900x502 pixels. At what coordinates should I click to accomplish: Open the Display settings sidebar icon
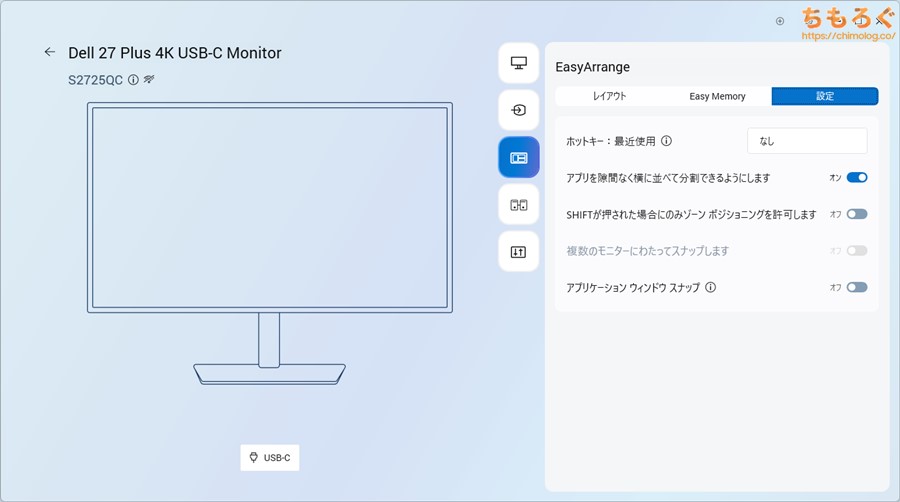(518, 63)
